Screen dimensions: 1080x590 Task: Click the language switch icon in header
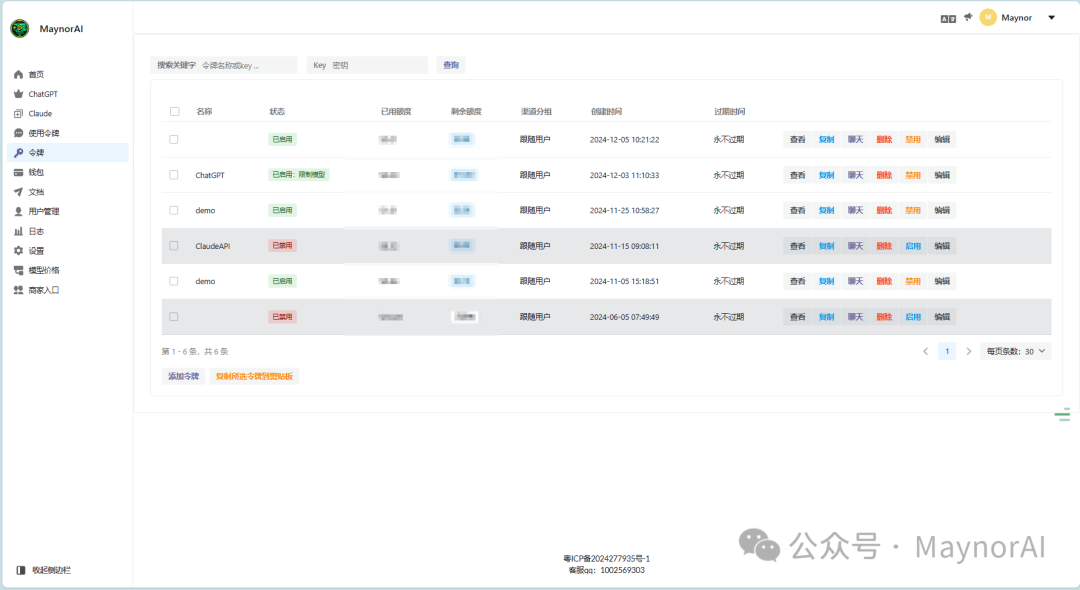tap(948, 18)
